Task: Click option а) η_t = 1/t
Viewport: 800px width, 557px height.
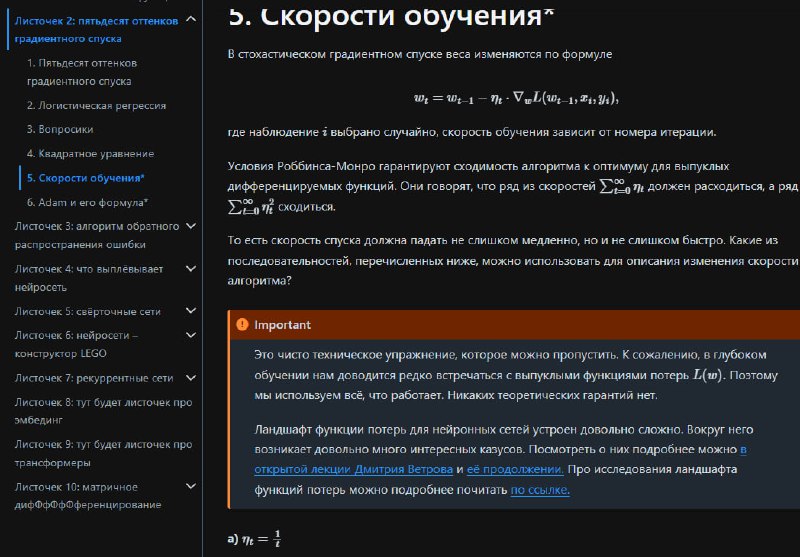Action: (x=254, y=539)
